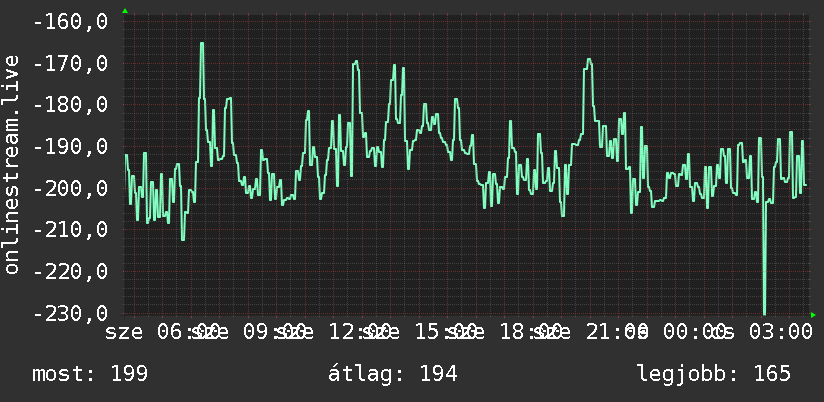The image size is (824, 402).
Task: Click the -220,0 y-axis label
Action: (x=70, y=272)
